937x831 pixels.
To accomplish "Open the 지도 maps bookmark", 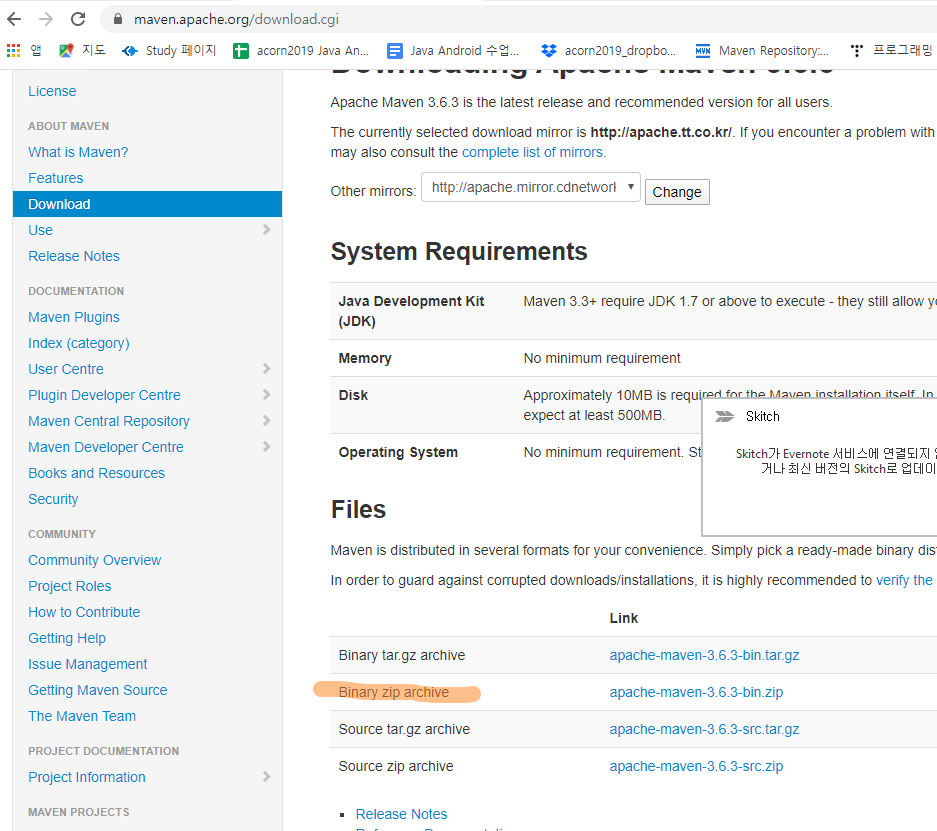I will (82, 51).
